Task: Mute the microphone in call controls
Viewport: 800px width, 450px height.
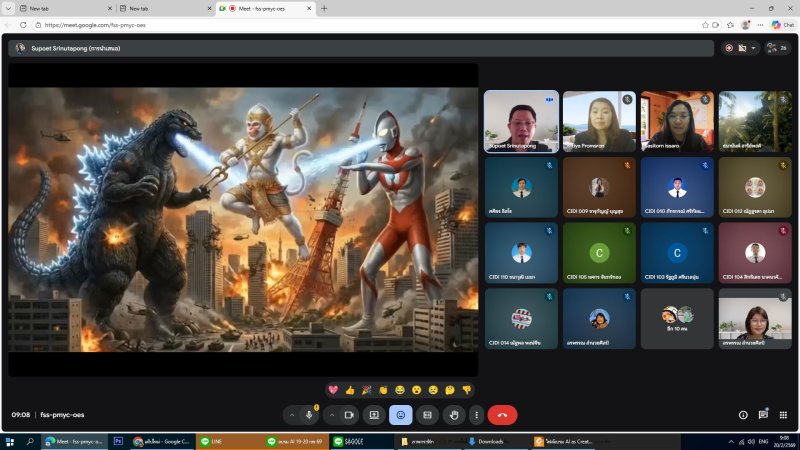Action: [x=309, y=414]
